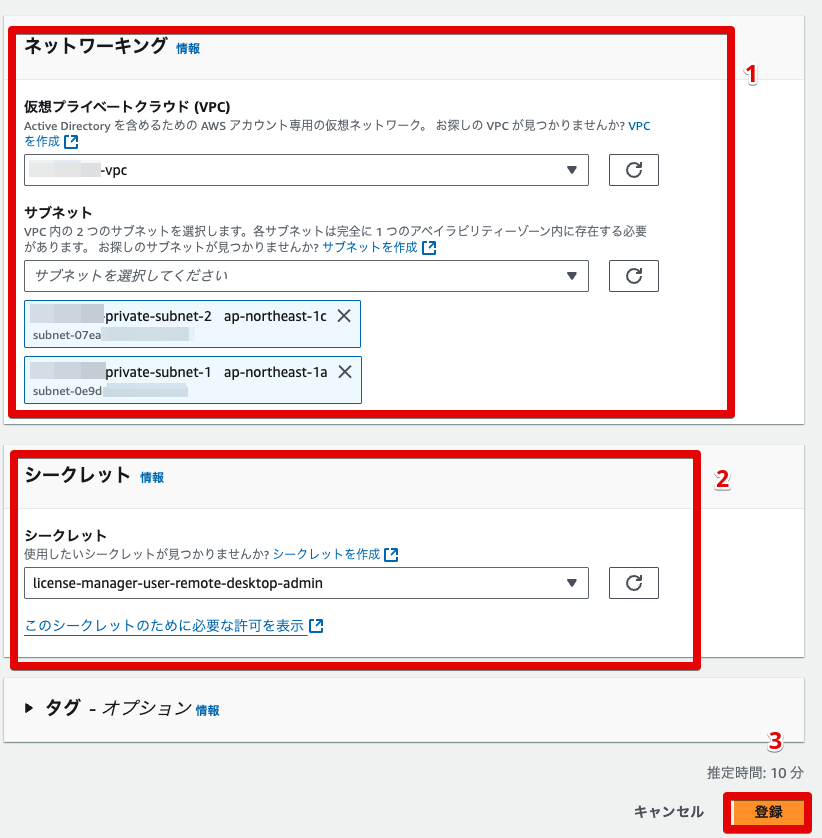Open the license-manager secret dropdown
The height and width of the screenshot is (838, 822).
click(x=306, y=583)
